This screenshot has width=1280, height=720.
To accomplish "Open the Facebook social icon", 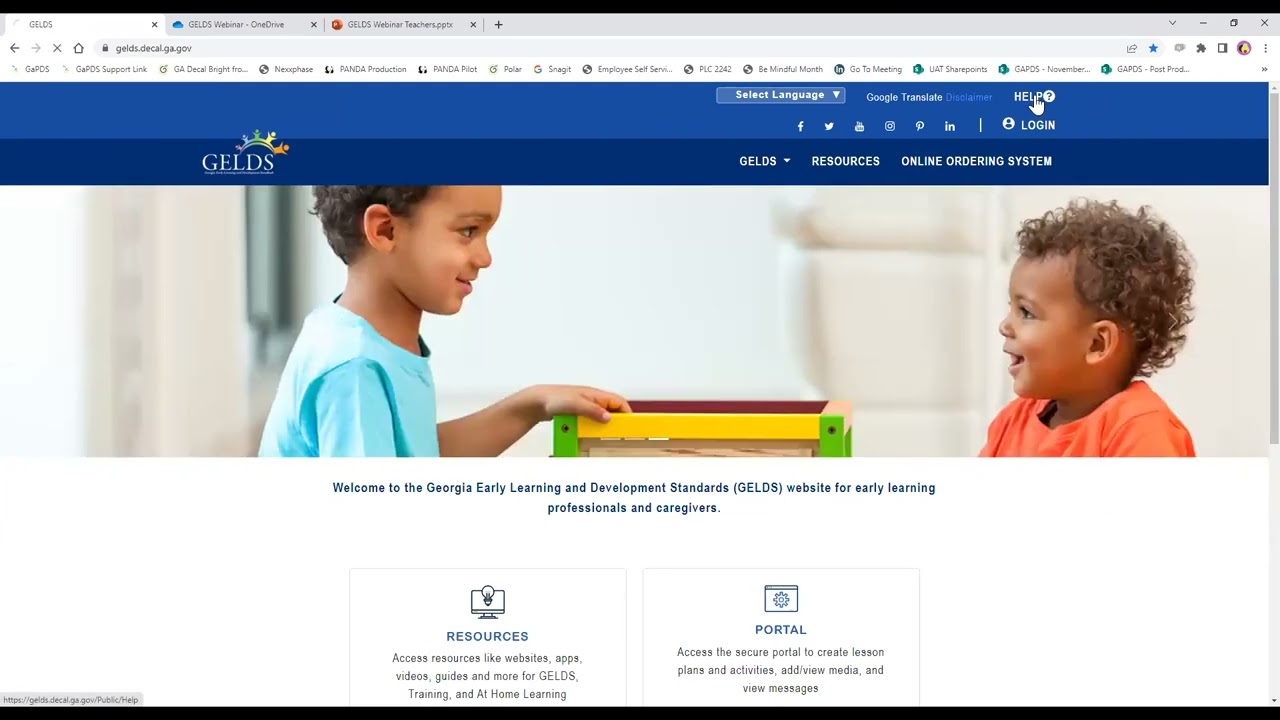I will (800, 126).
